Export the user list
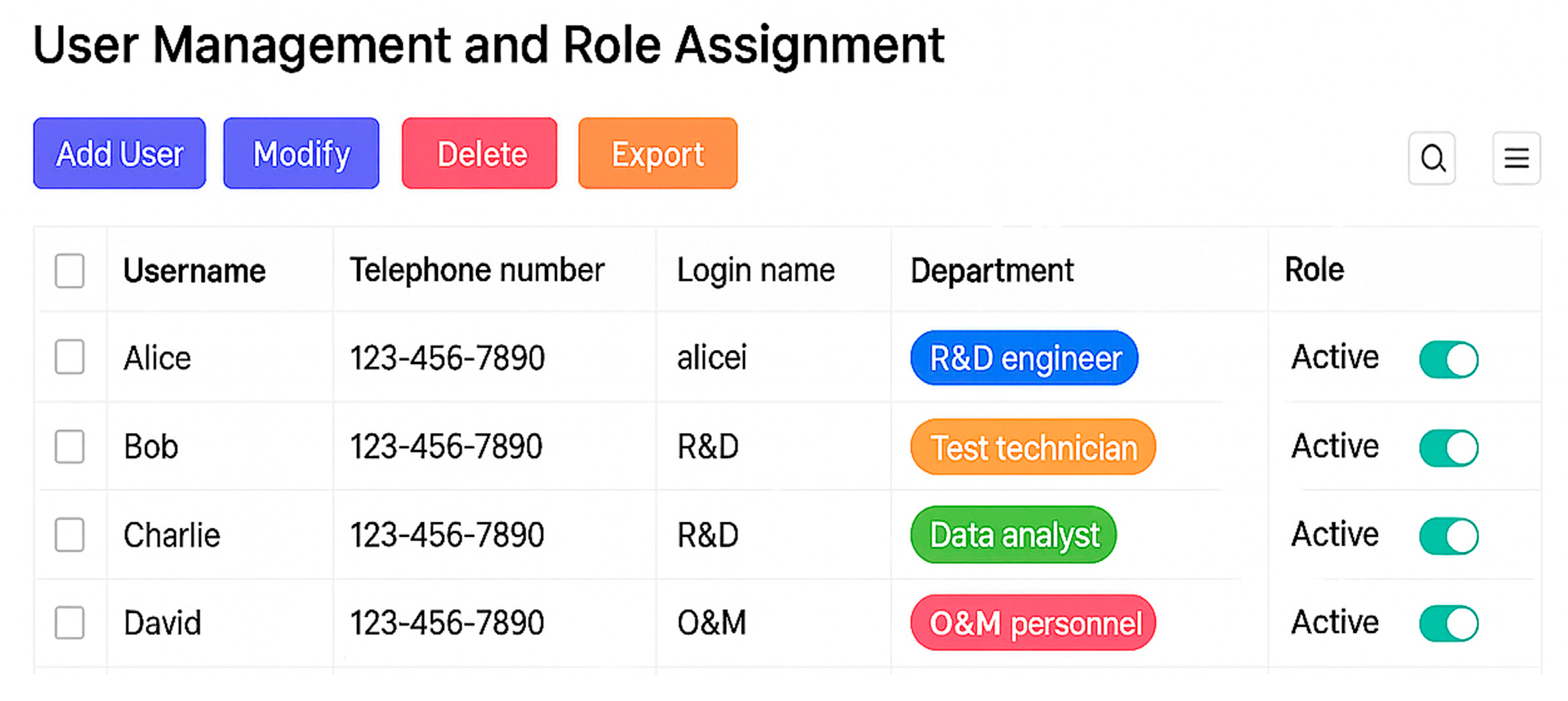1568x701 pixels. (658, 154)
